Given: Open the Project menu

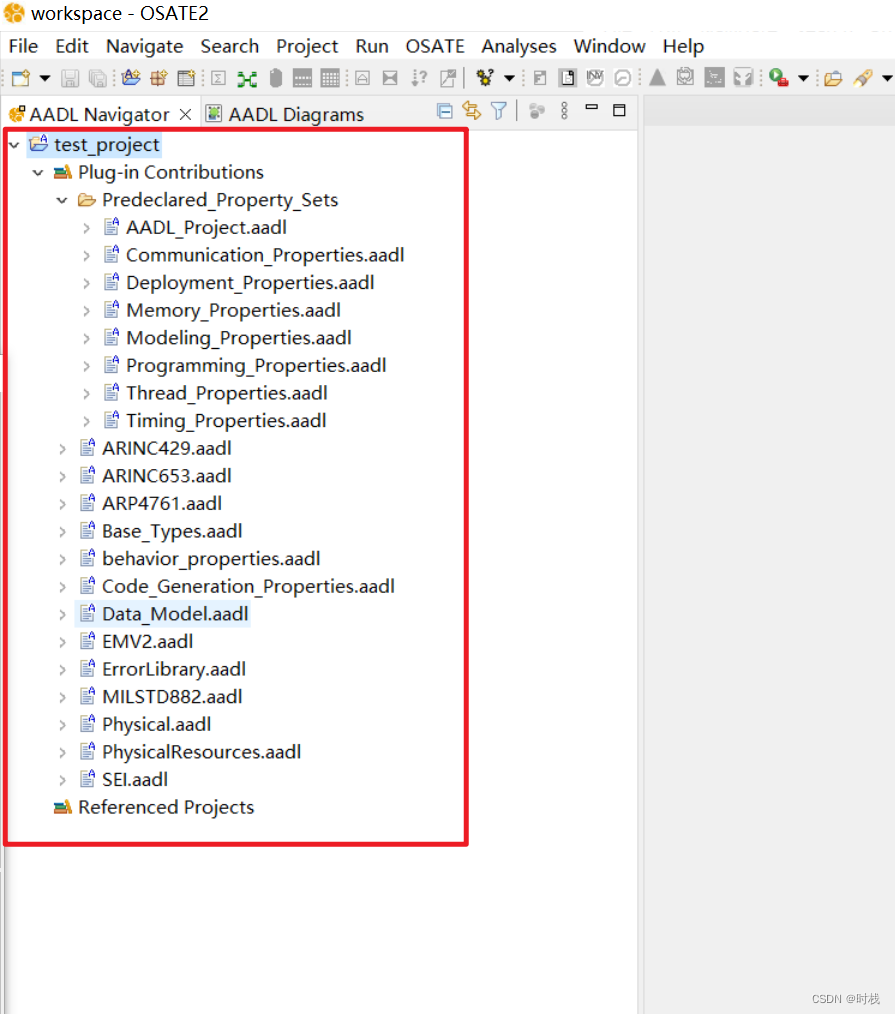Looking at the screenshot, I should pos(307,47).
